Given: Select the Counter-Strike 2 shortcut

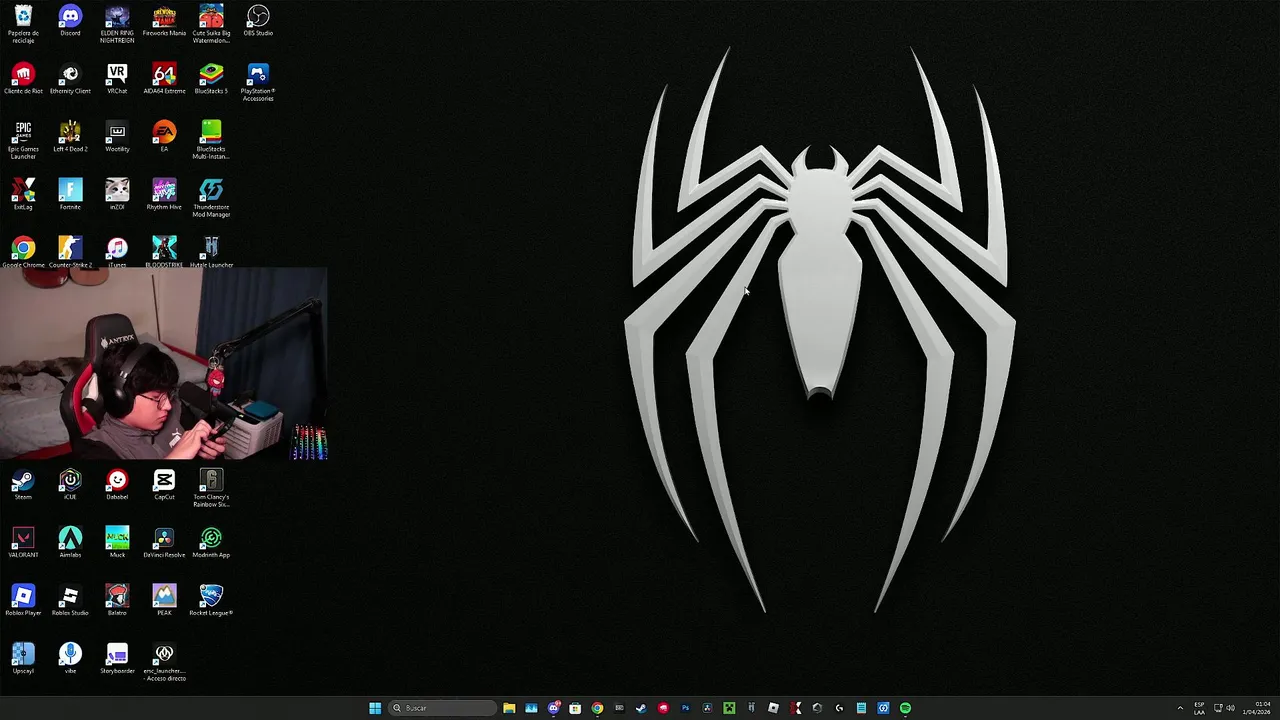Looking at the screenshot, I should 70,252.
